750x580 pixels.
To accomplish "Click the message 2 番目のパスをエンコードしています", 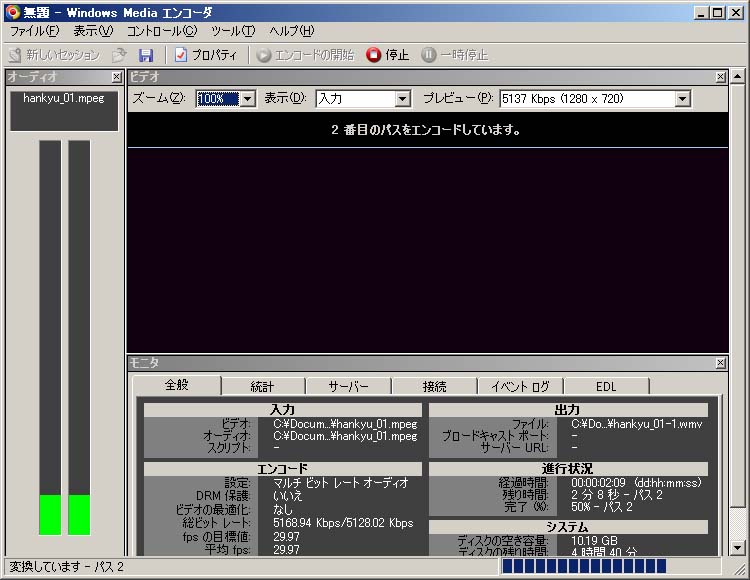I will (x=426, y=130).
